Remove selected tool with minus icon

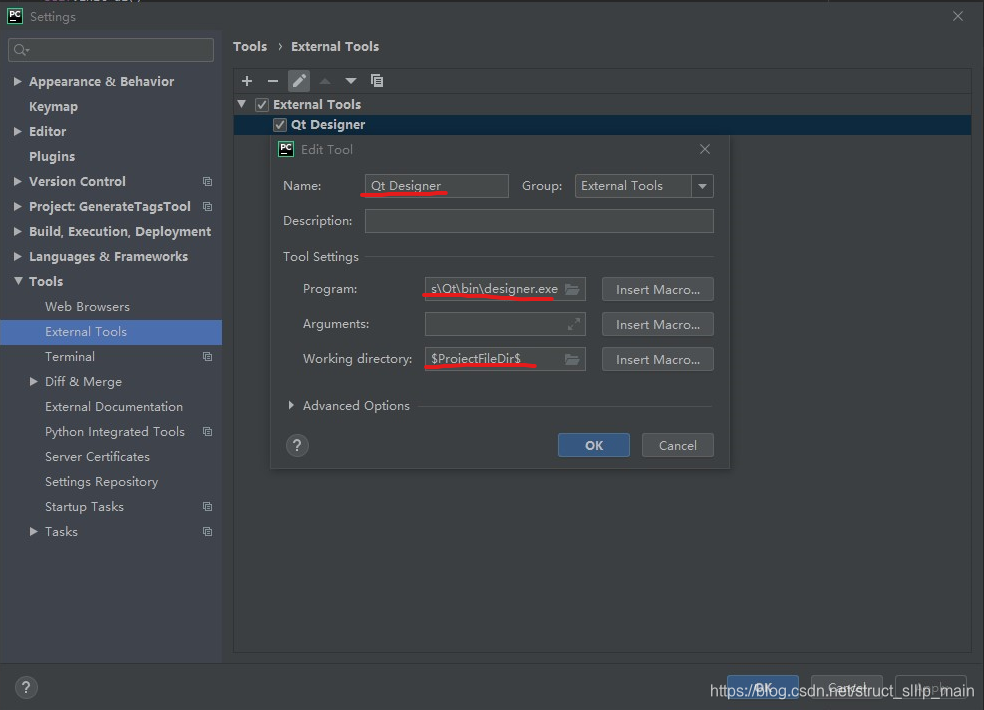click(x=272, y=81)
